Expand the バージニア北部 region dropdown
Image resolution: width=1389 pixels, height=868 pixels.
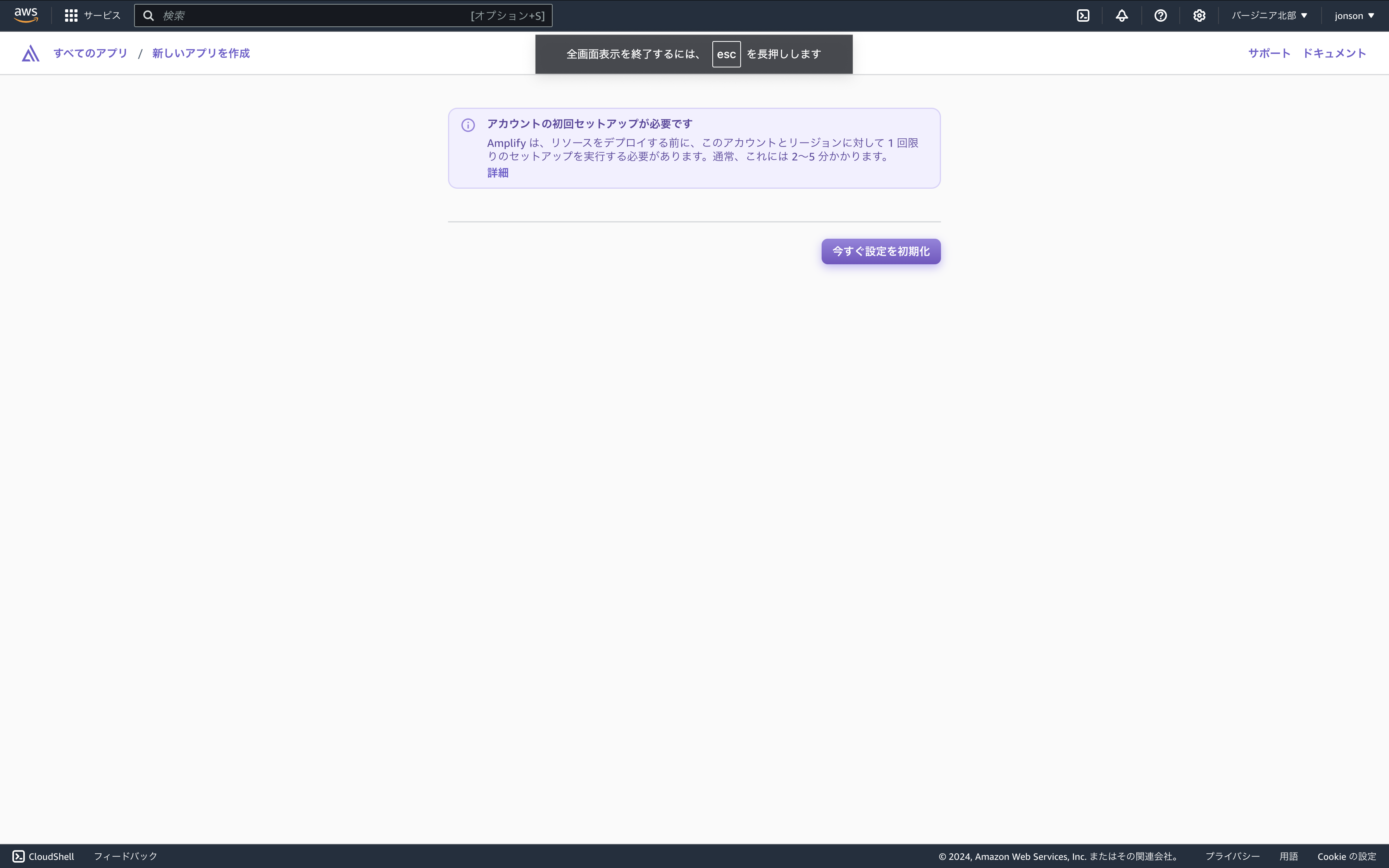[x=1269, y=15]
